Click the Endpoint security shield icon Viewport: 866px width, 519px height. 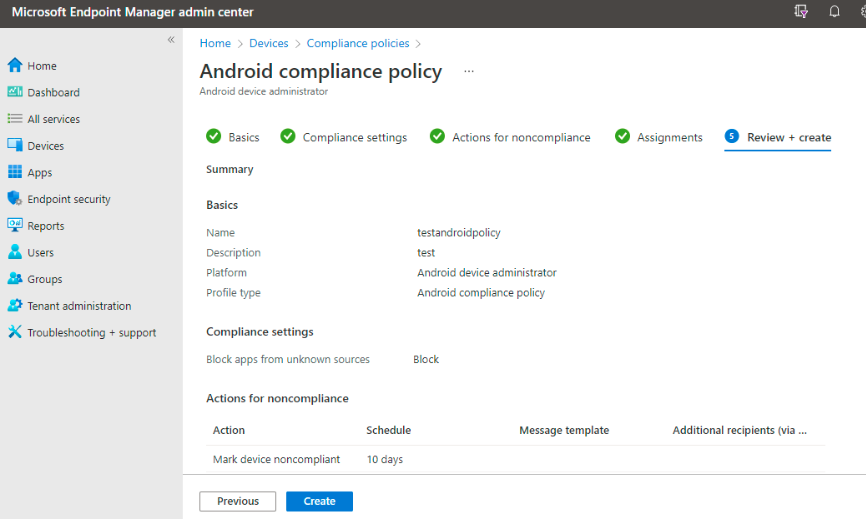(14, 199)
